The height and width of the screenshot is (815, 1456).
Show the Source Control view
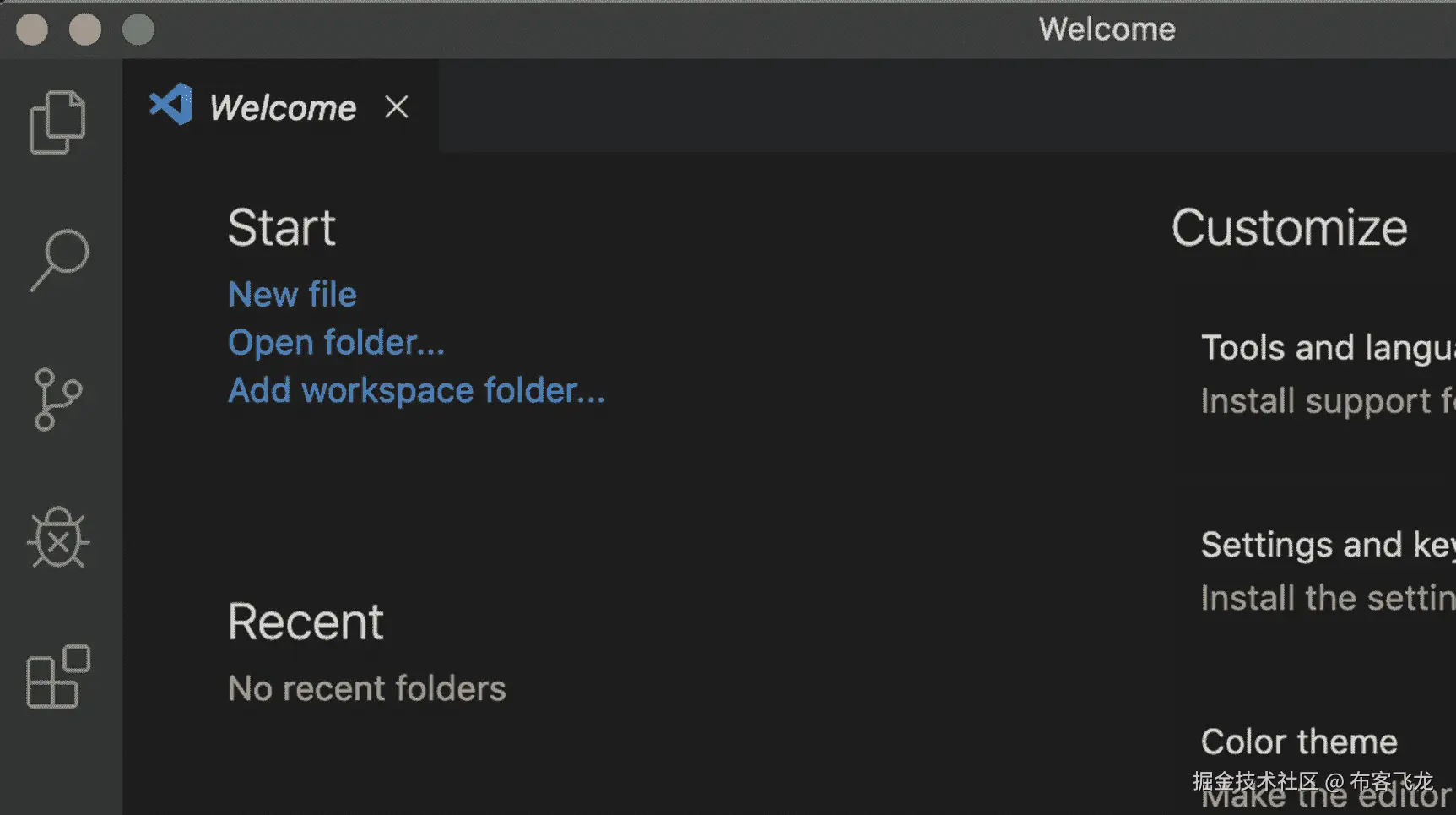tap(57, 399)
